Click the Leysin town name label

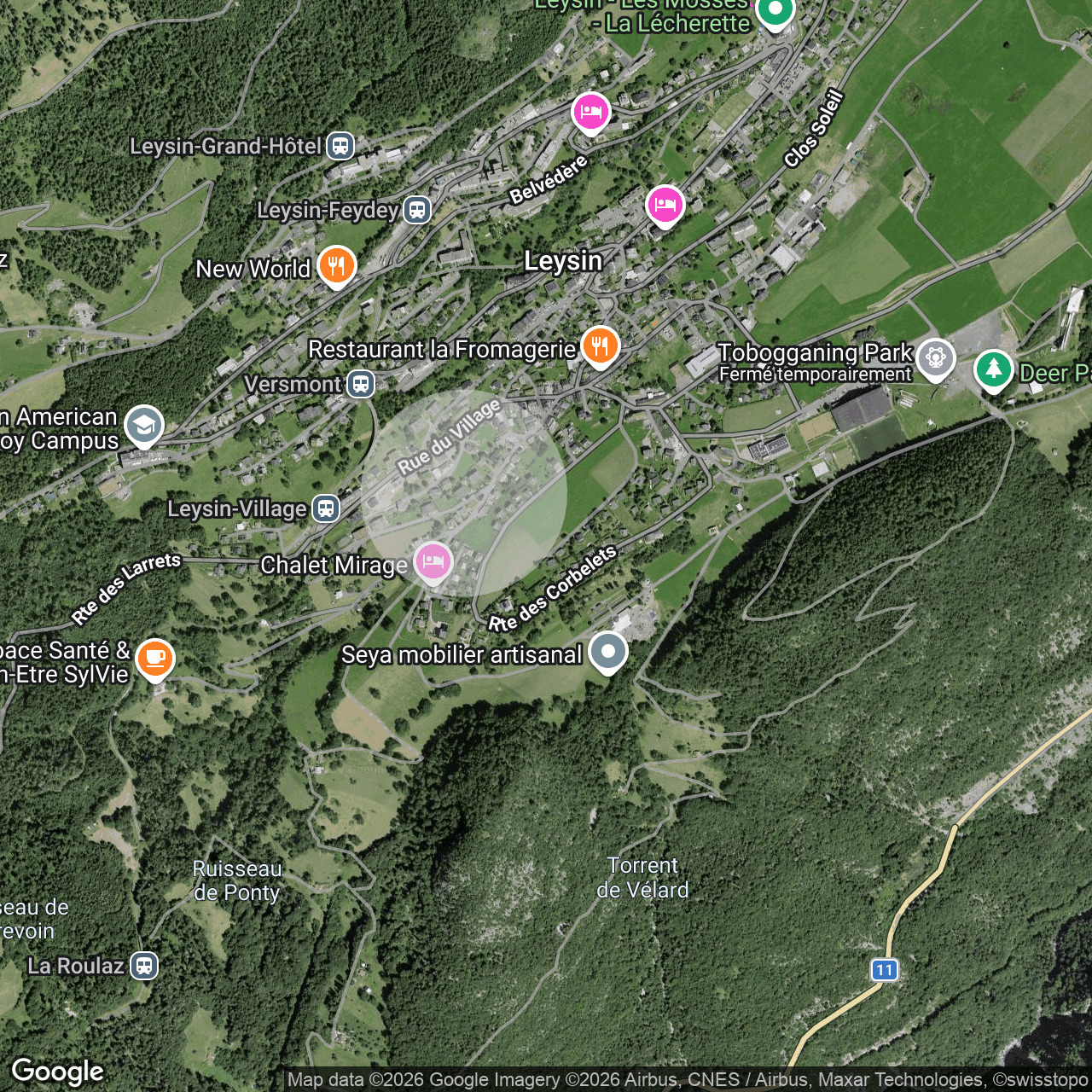point(563,261)
